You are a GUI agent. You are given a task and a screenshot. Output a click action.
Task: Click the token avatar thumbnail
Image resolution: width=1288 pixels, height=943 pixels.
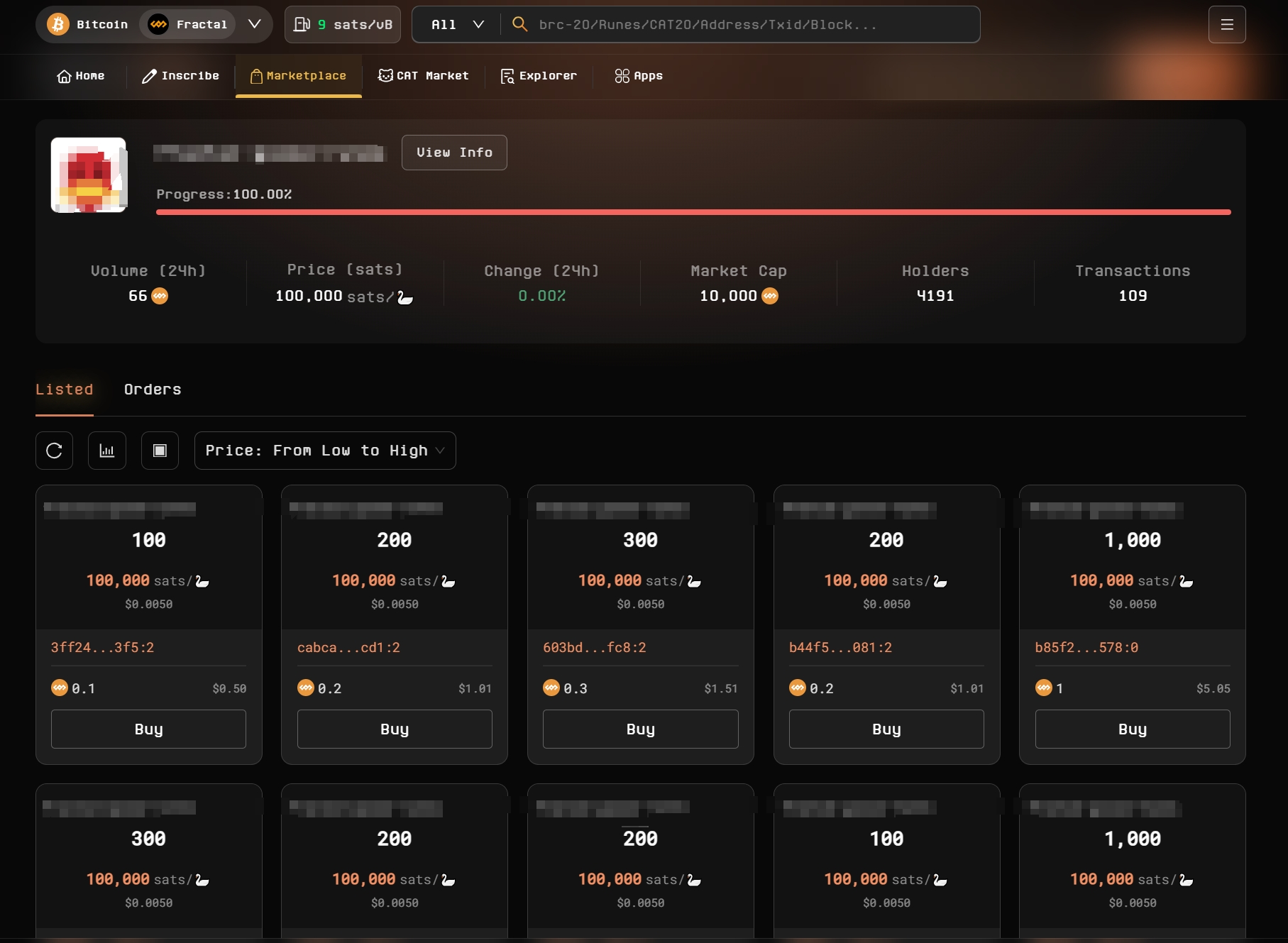point(89,175)
